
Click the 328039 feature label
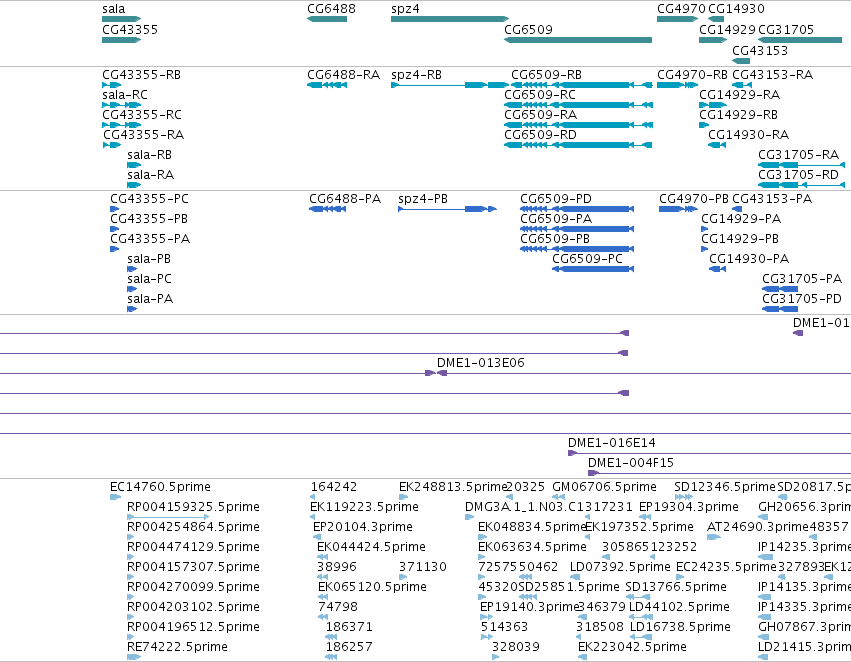[516, 647]
